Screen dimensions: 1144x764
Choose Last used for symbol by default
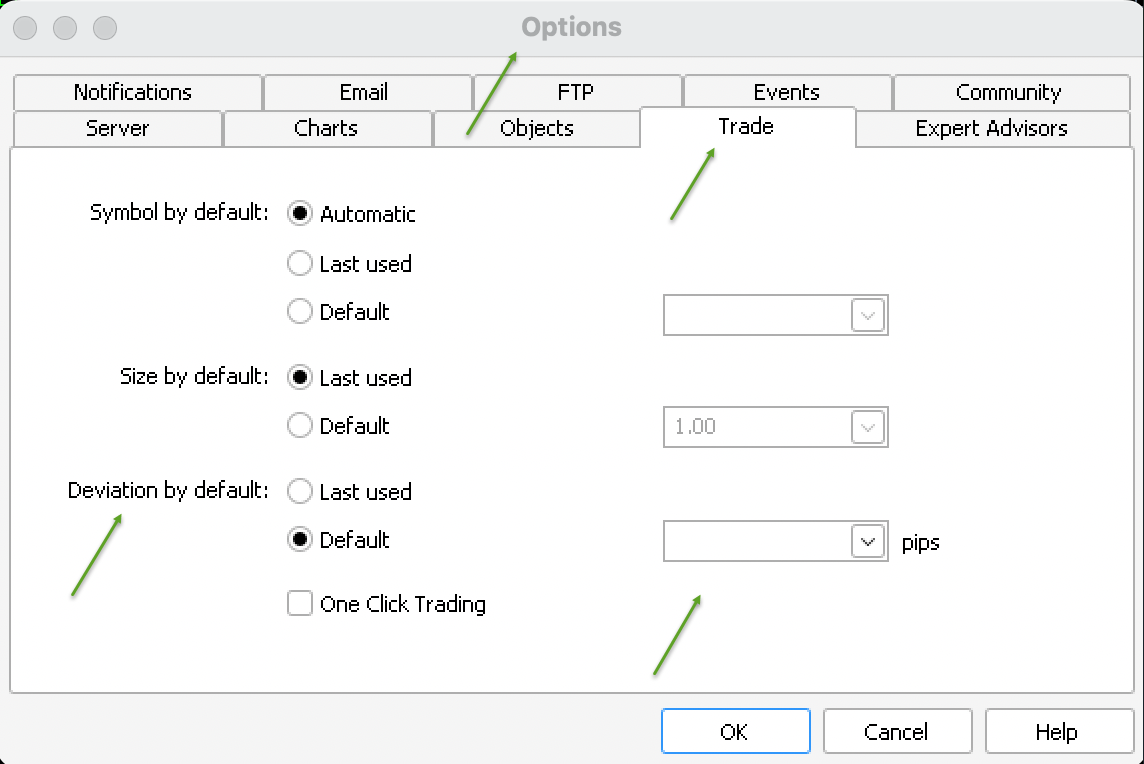click(x=300, y=263)
